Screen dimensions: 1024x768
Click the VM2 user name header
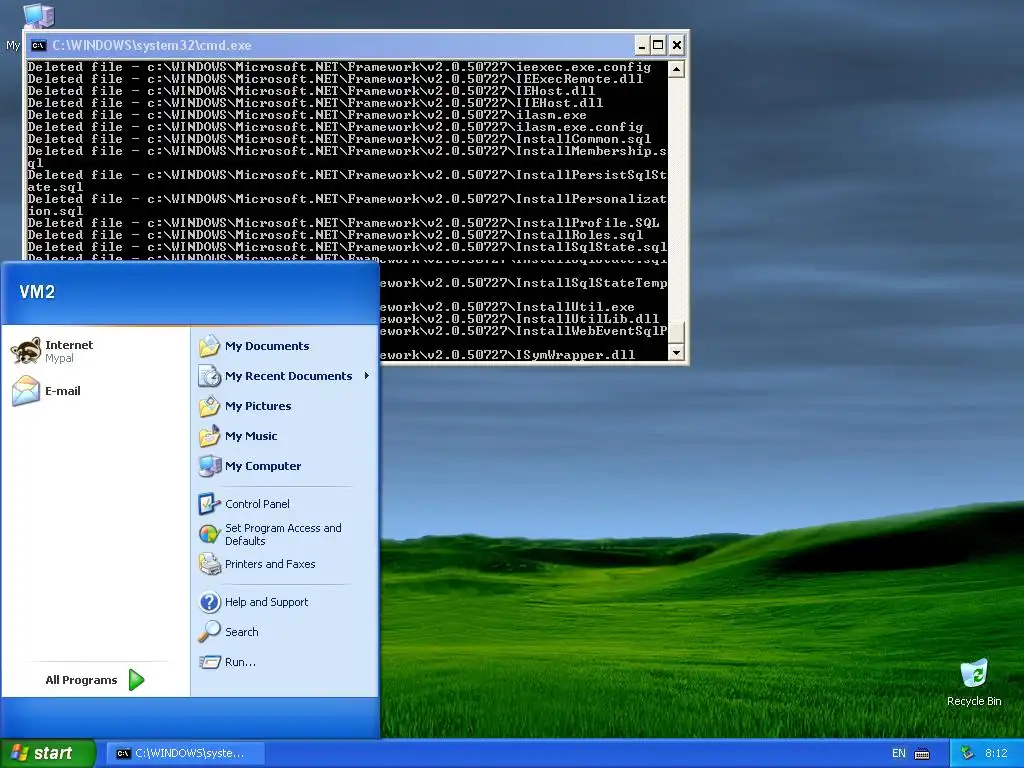pyautogui.click(x=37, y=292)
